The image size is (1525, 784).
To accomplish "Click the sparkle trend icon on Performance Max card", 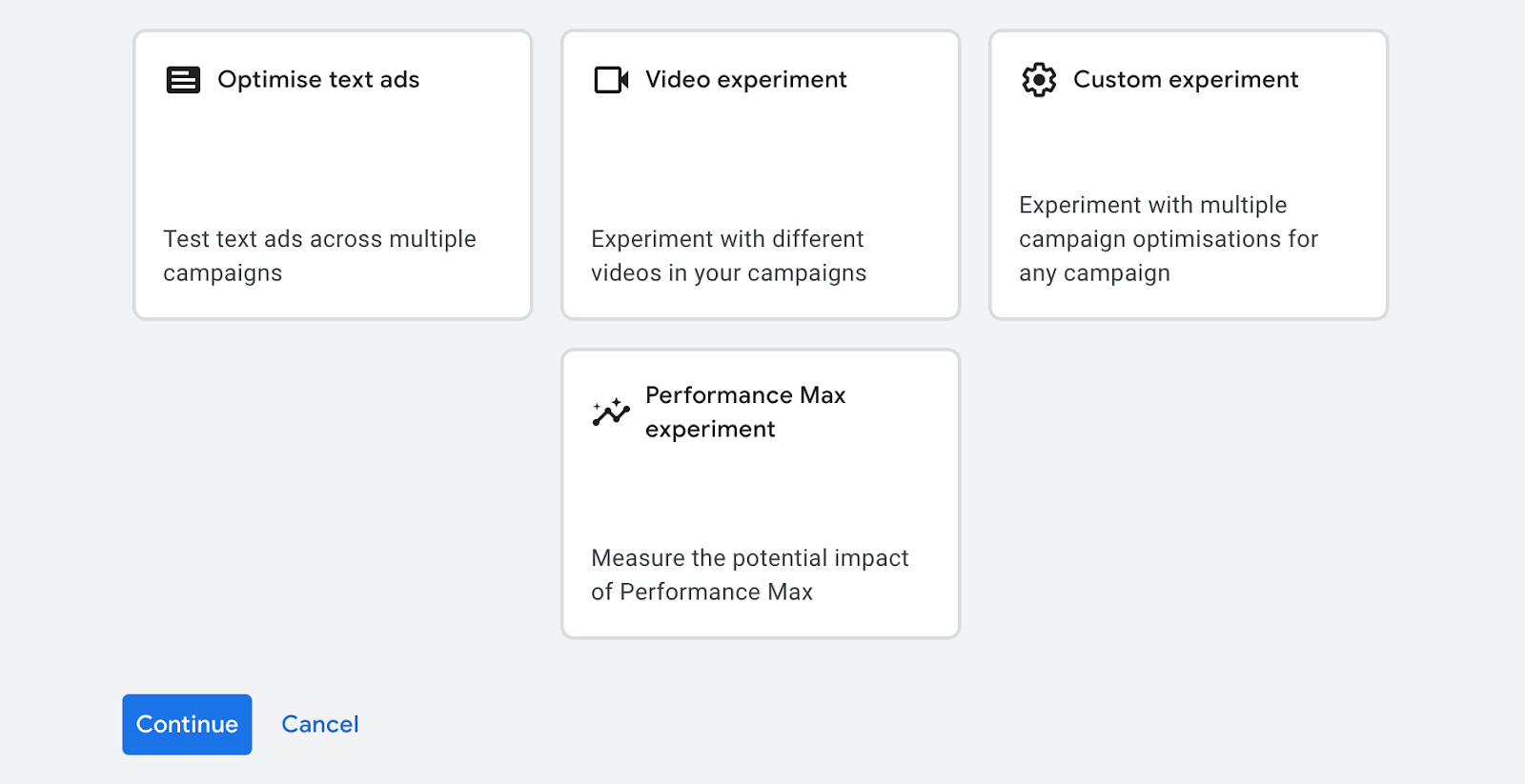I will pyautogui.click(x=611, y=412).
